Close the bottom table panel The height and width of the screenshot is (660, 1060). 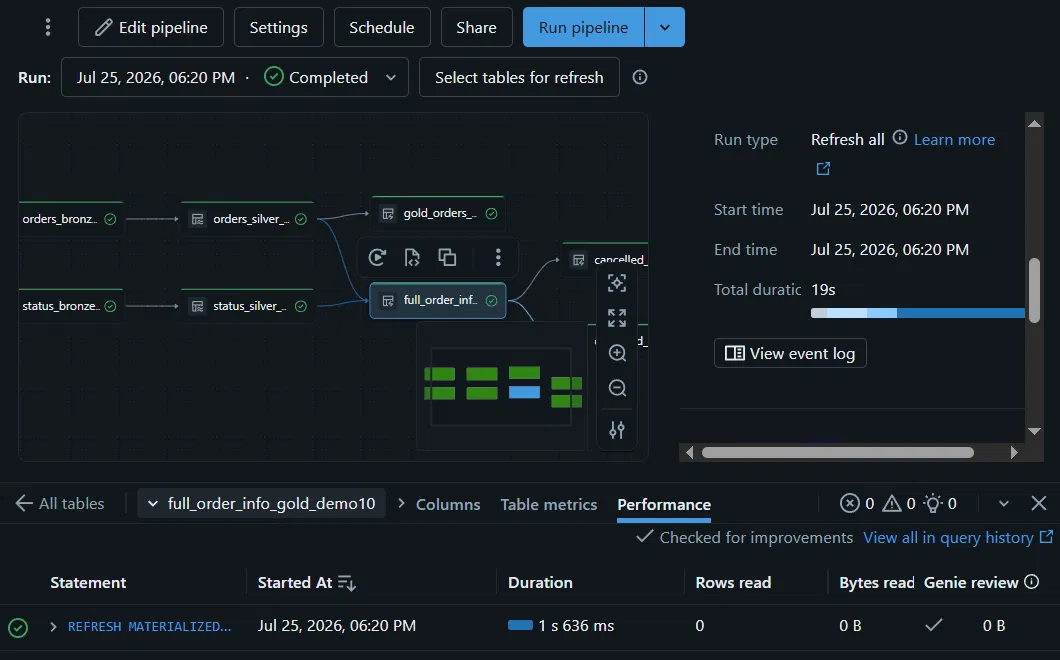click(x=1039, y=503)
